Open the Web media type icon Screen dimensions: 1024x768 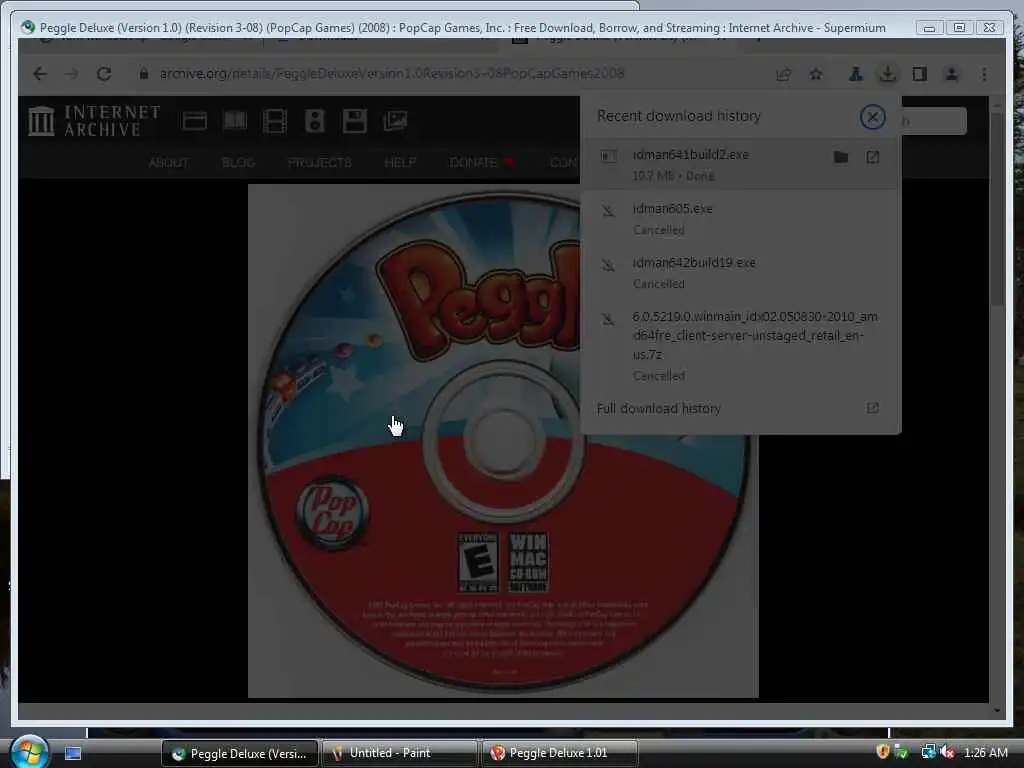pos(195,121)
